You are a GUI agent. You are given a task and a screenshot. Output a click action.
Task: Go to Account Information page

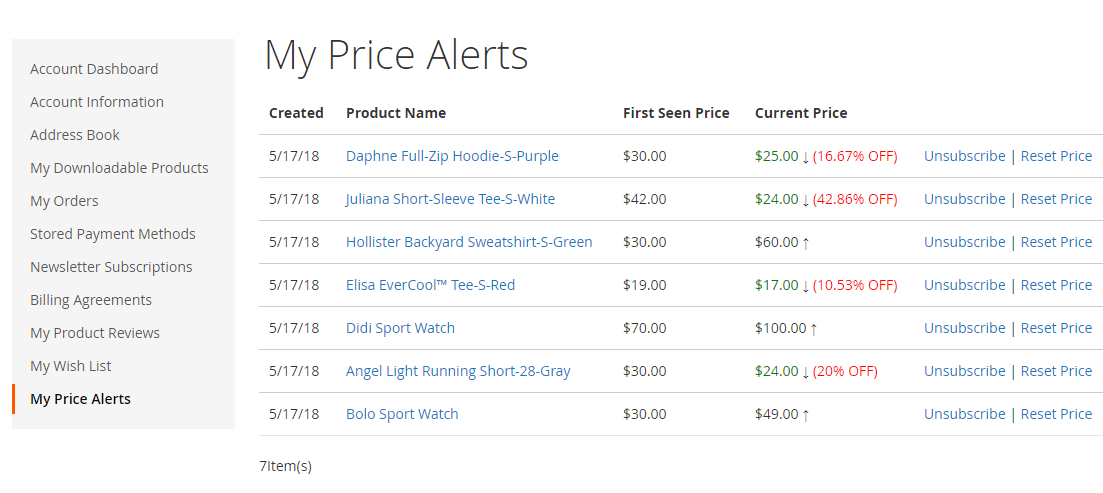(x=97, y=102)
